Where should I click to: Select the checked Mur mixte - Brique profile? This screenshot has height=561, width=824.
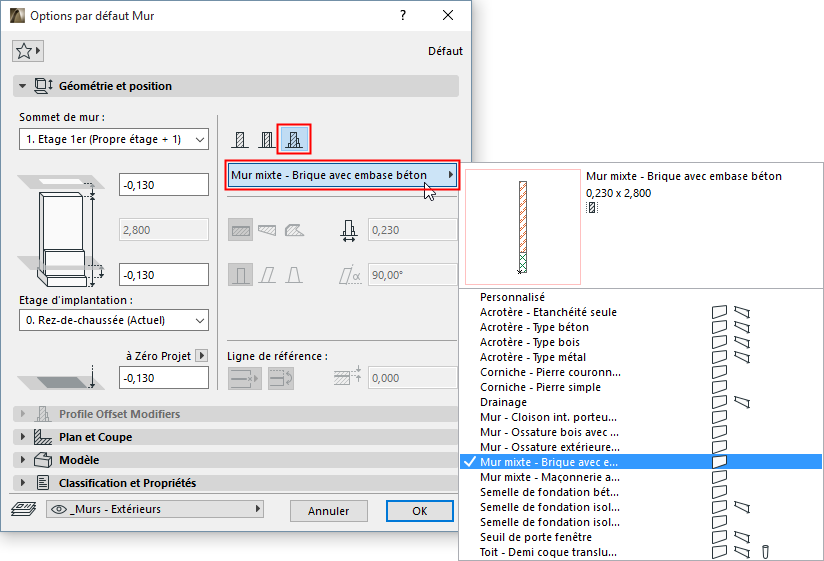(641, 462)
